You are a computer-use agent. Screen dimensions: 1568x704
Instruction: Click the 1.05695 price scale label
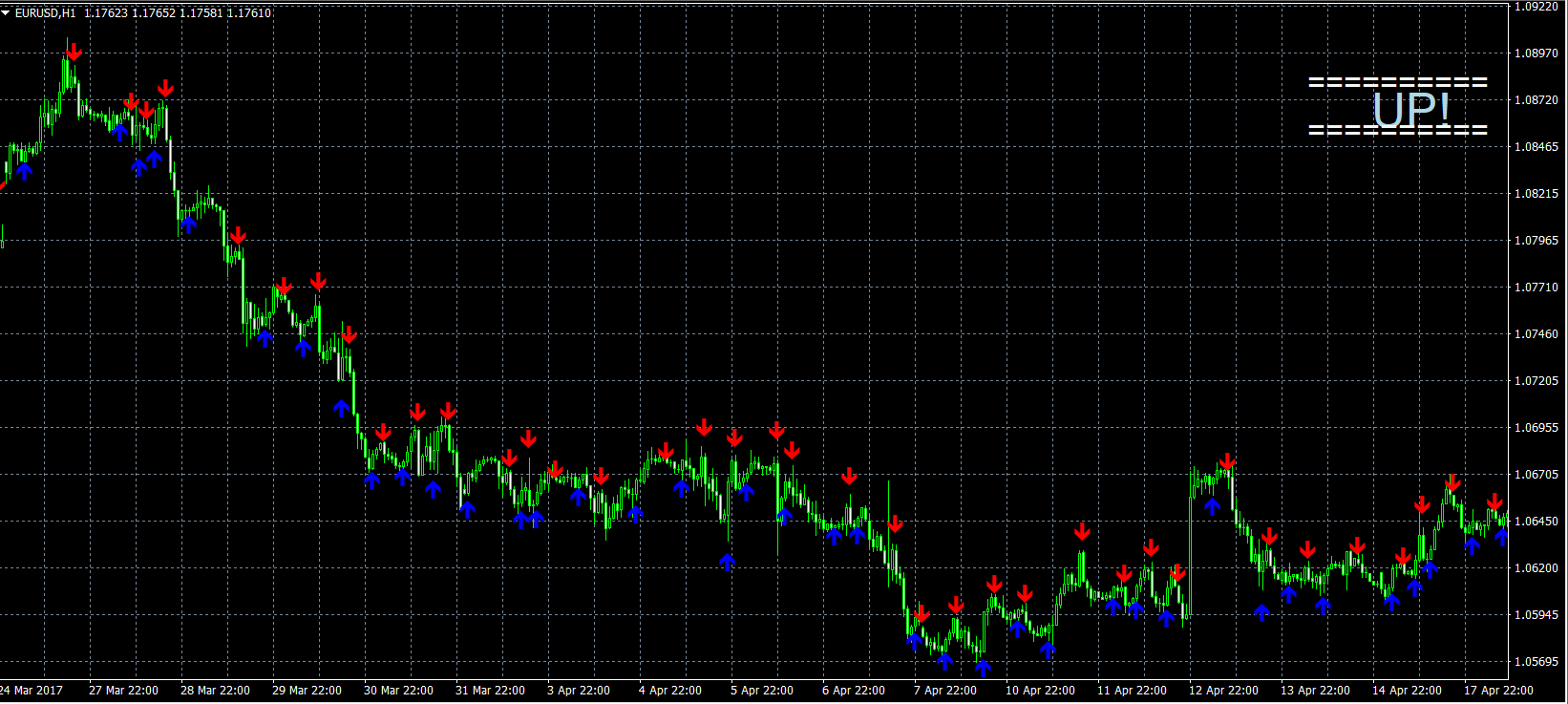1536,662
